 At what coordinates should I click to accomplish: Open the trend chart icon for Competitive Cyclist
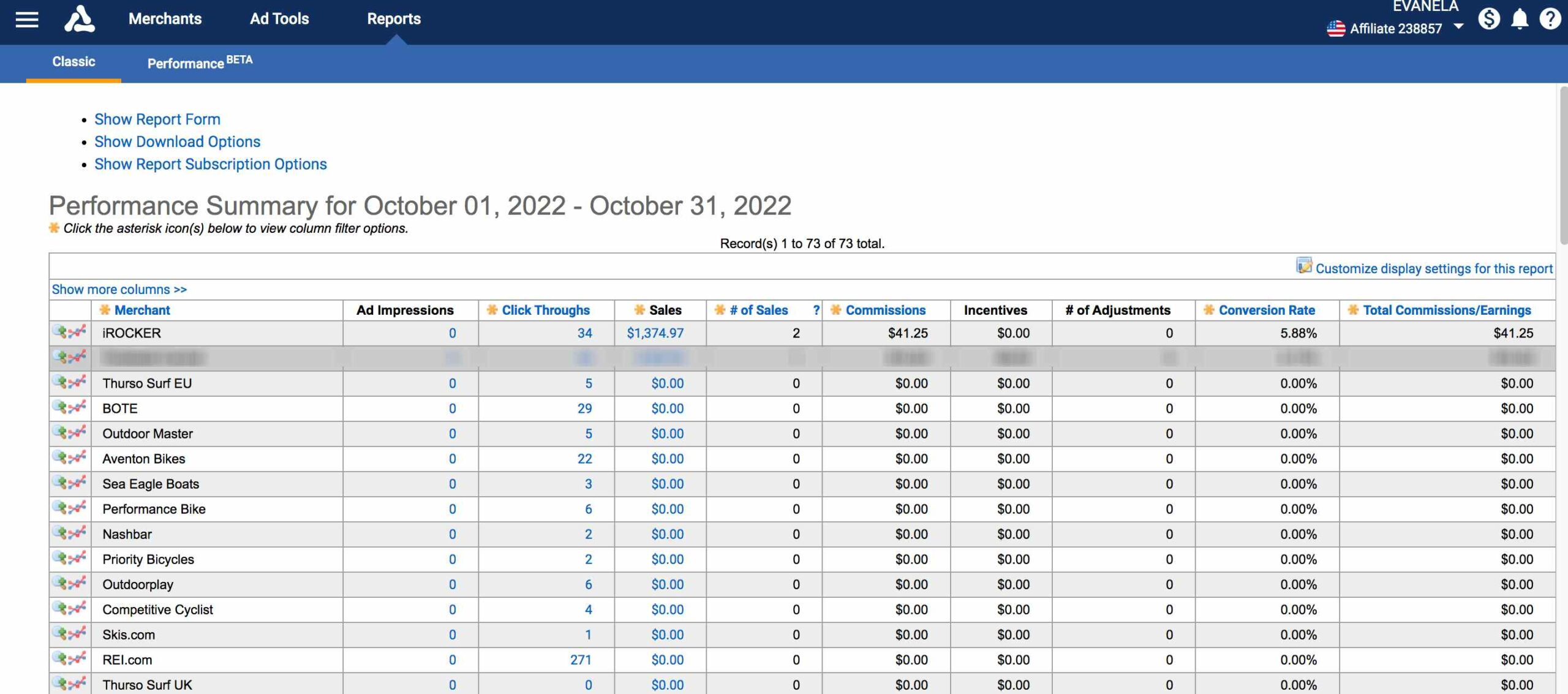78,608
